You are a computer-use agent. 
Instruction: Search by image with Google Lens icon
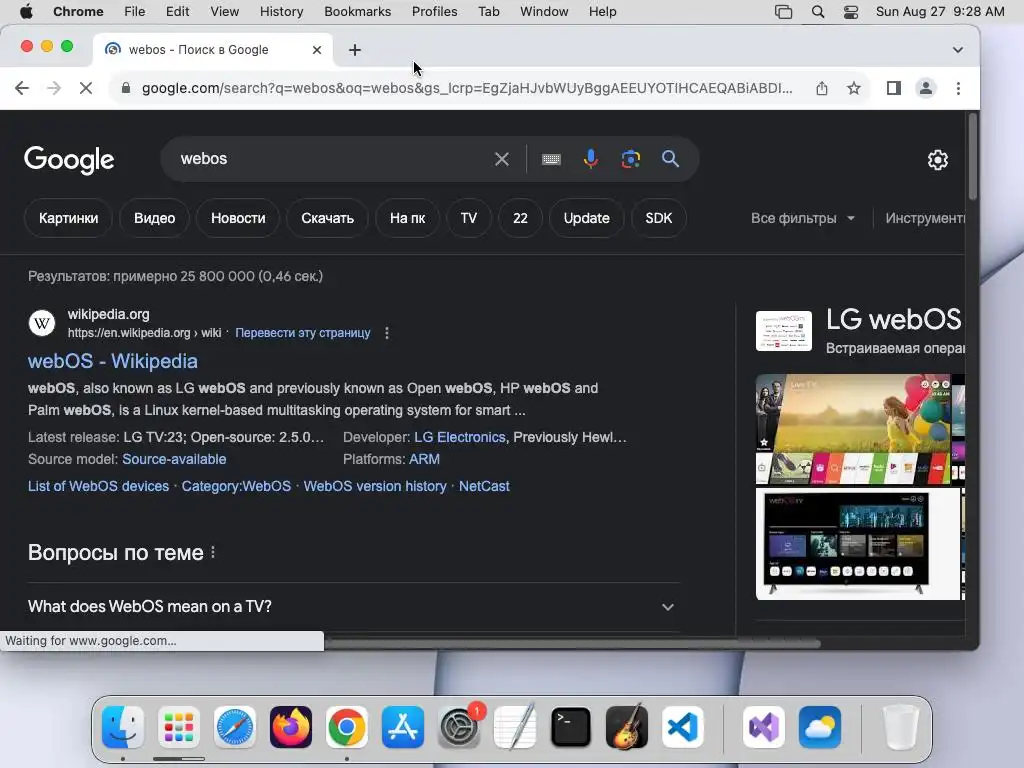pos(630,159)
